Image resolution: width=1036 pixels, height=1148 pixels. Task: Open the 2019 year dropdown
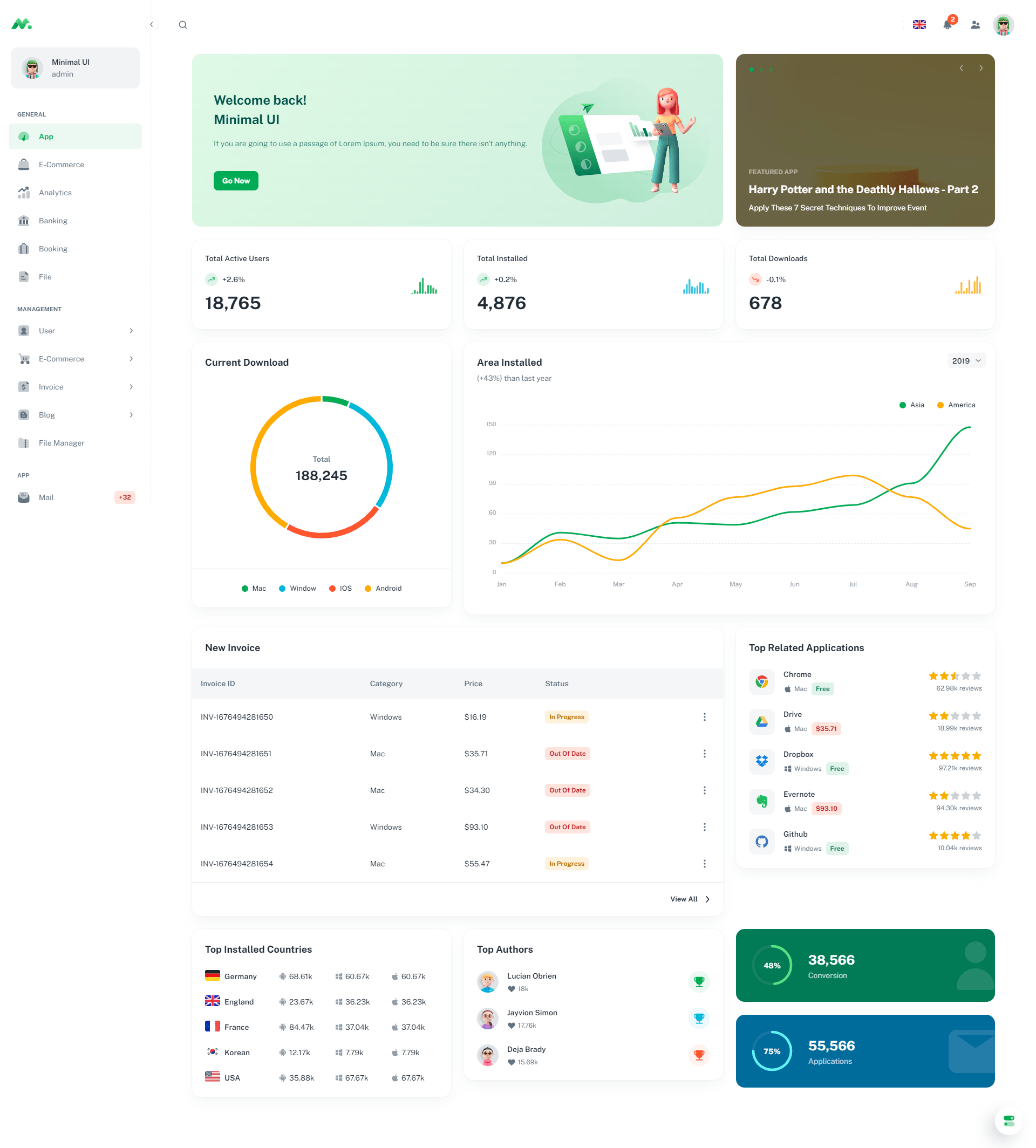(x=966, y=360)
